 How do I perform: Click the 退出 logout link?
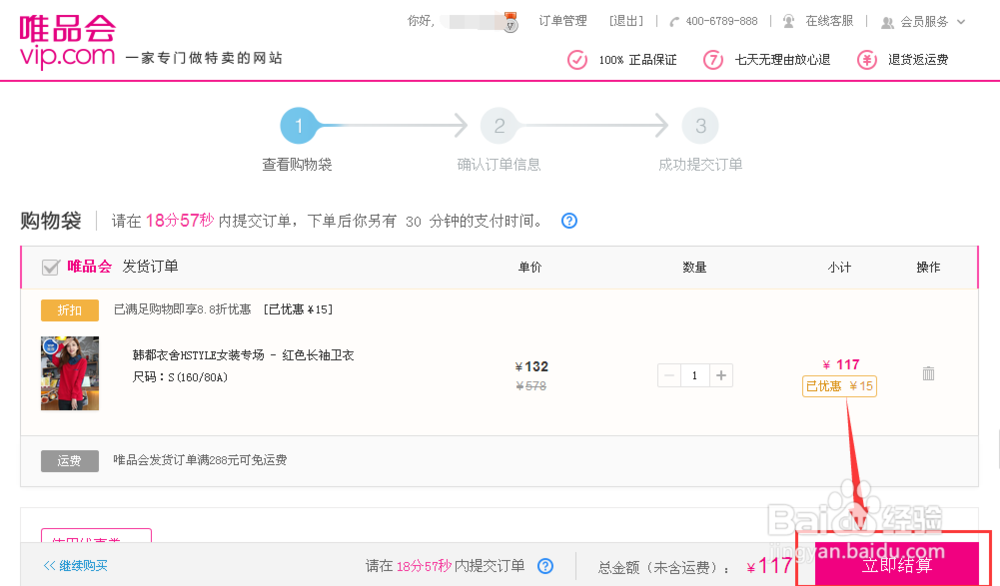click(626, 21)
